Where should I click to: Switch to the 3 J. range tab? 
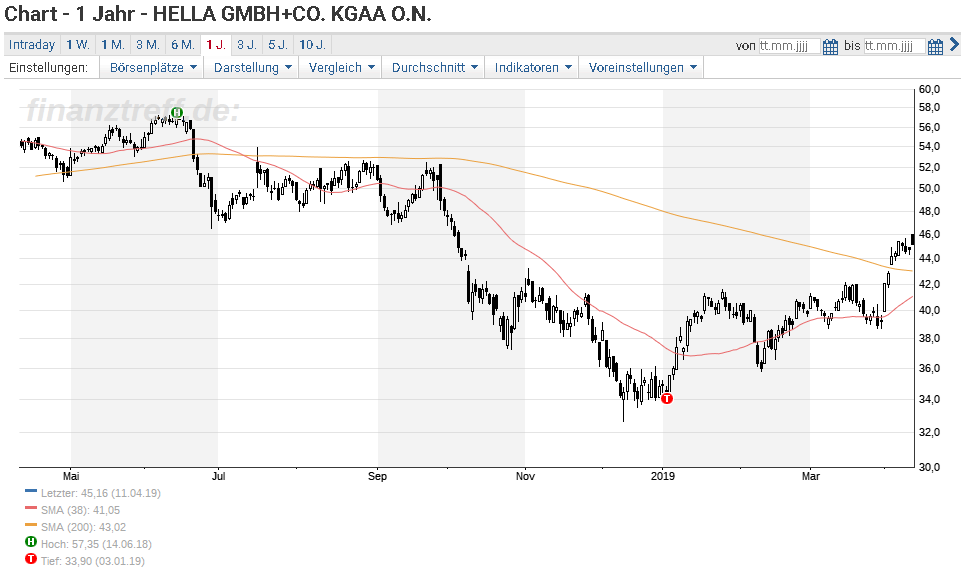pyautogui.click(x=247, y=45)
